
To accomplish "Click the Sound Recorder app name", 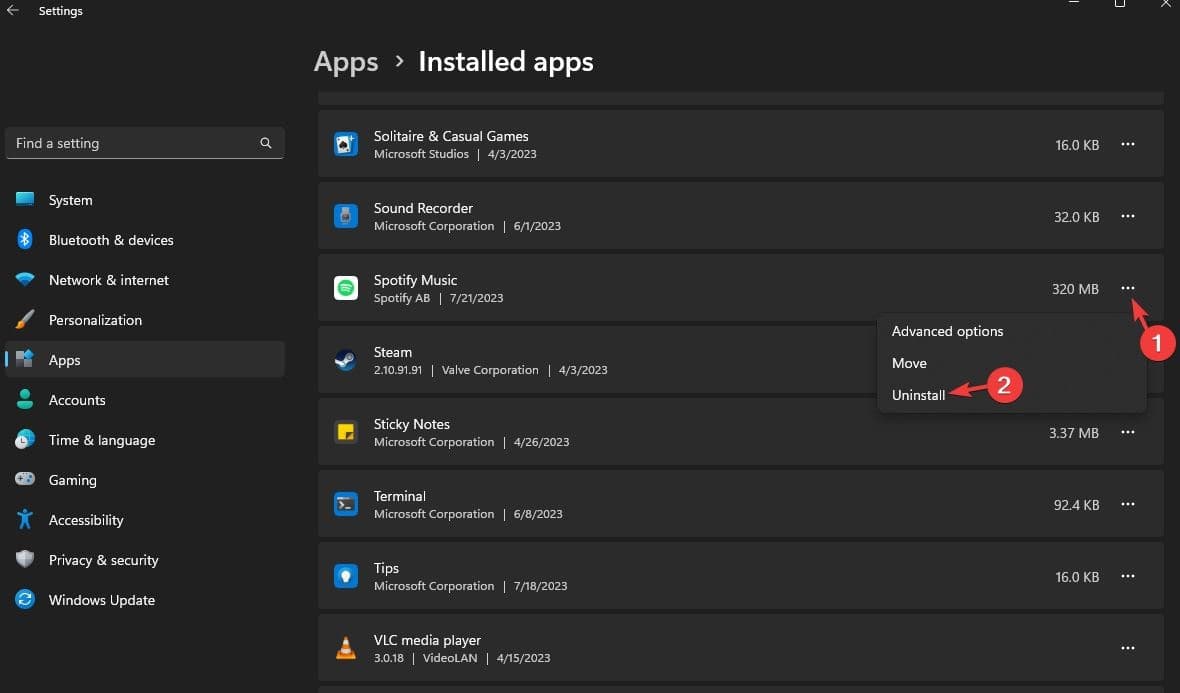I will (424, 208).
